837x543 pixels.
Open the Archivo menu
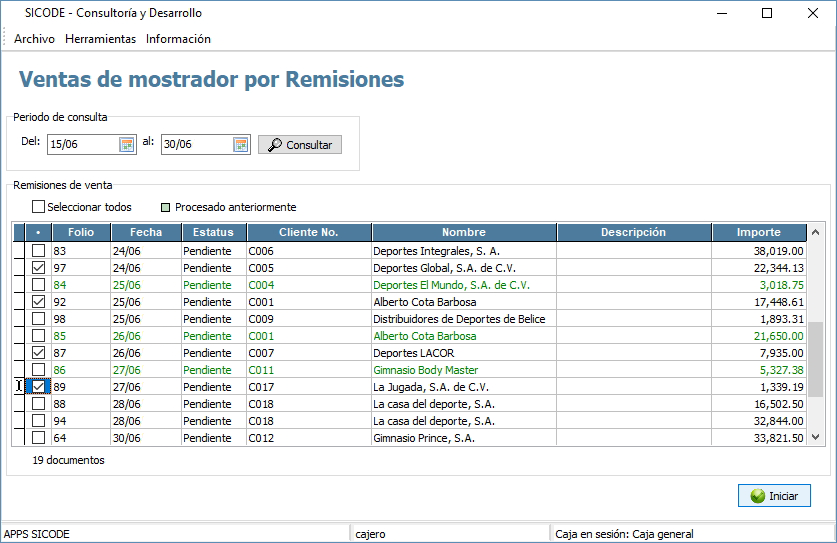pyautogui.click(x=34, y=39)
